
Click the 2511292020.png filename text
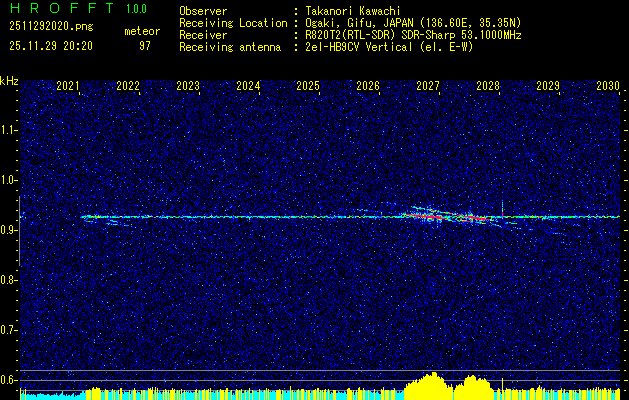pyautogui.click(x=51, y=27)
